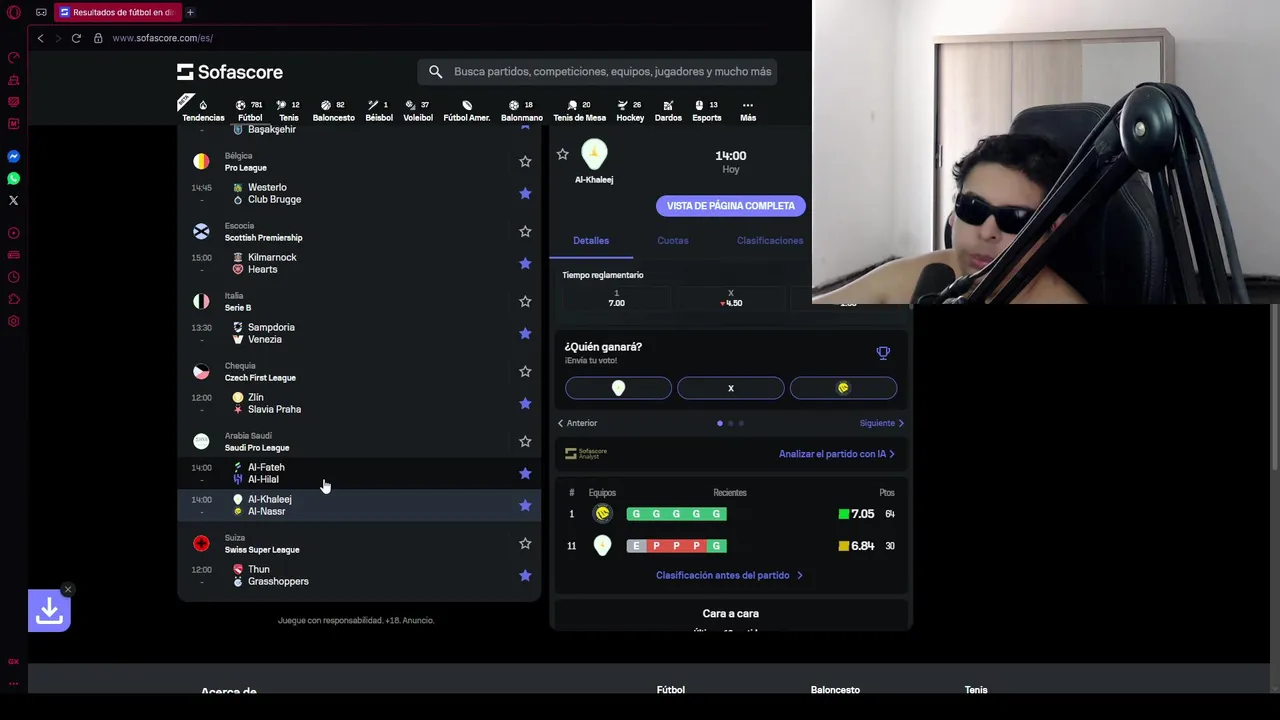This screenshot has width=1280, height=720.
Task: Toggle favorite star for Scottish Premiership
Action: pos(525,231)
